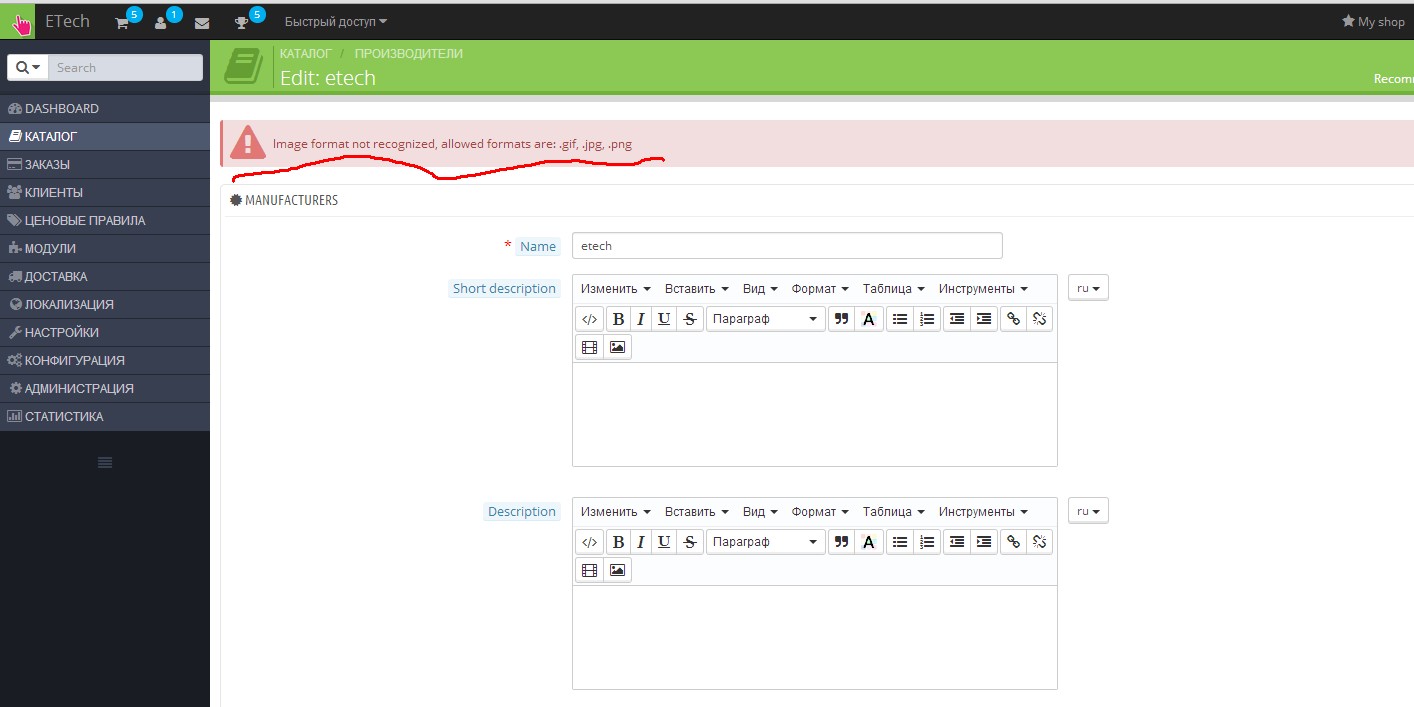Viewport: 1414px width, 707px height.
Task: Click into Description text area
Action: click(814, 637)
